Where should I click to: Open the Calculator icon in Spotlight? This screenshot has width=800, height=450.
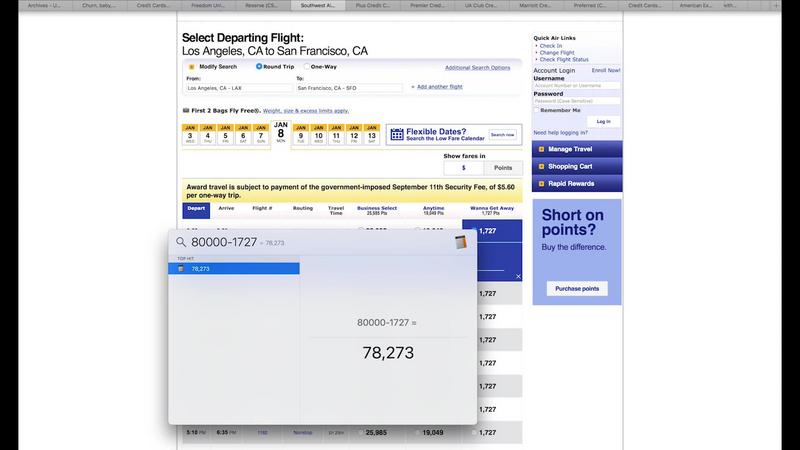coord(461,242)
